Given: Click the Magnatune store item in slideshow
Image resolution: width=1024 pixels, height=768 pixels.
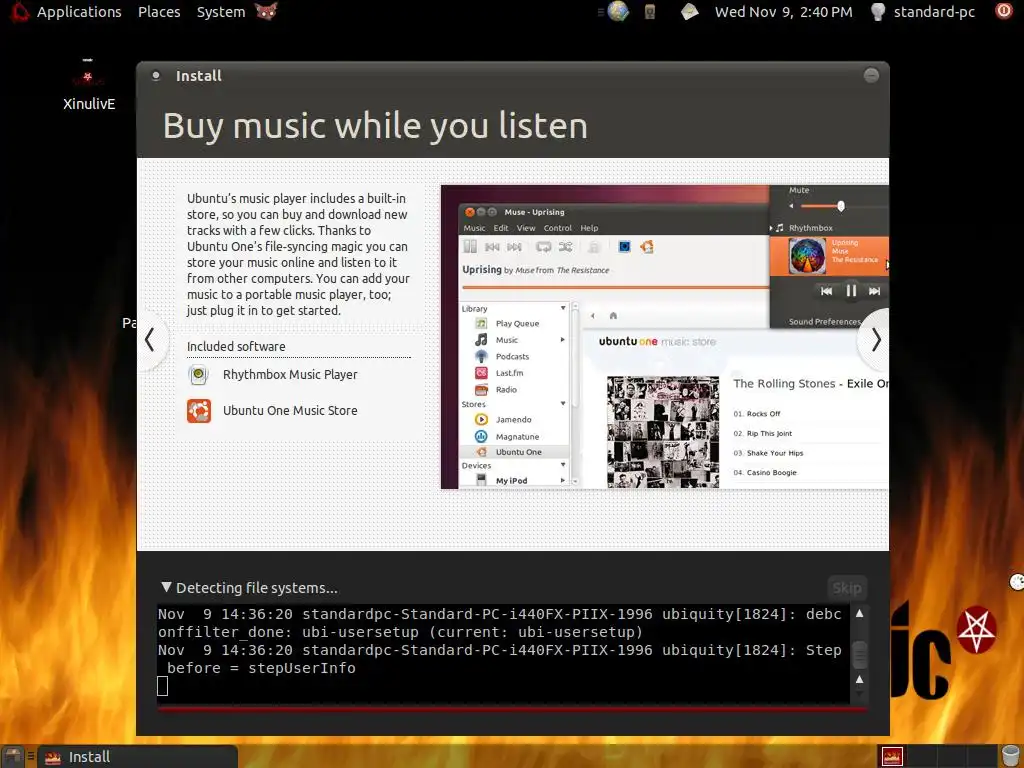Looking at the screenshot, I should coord(517,436).
